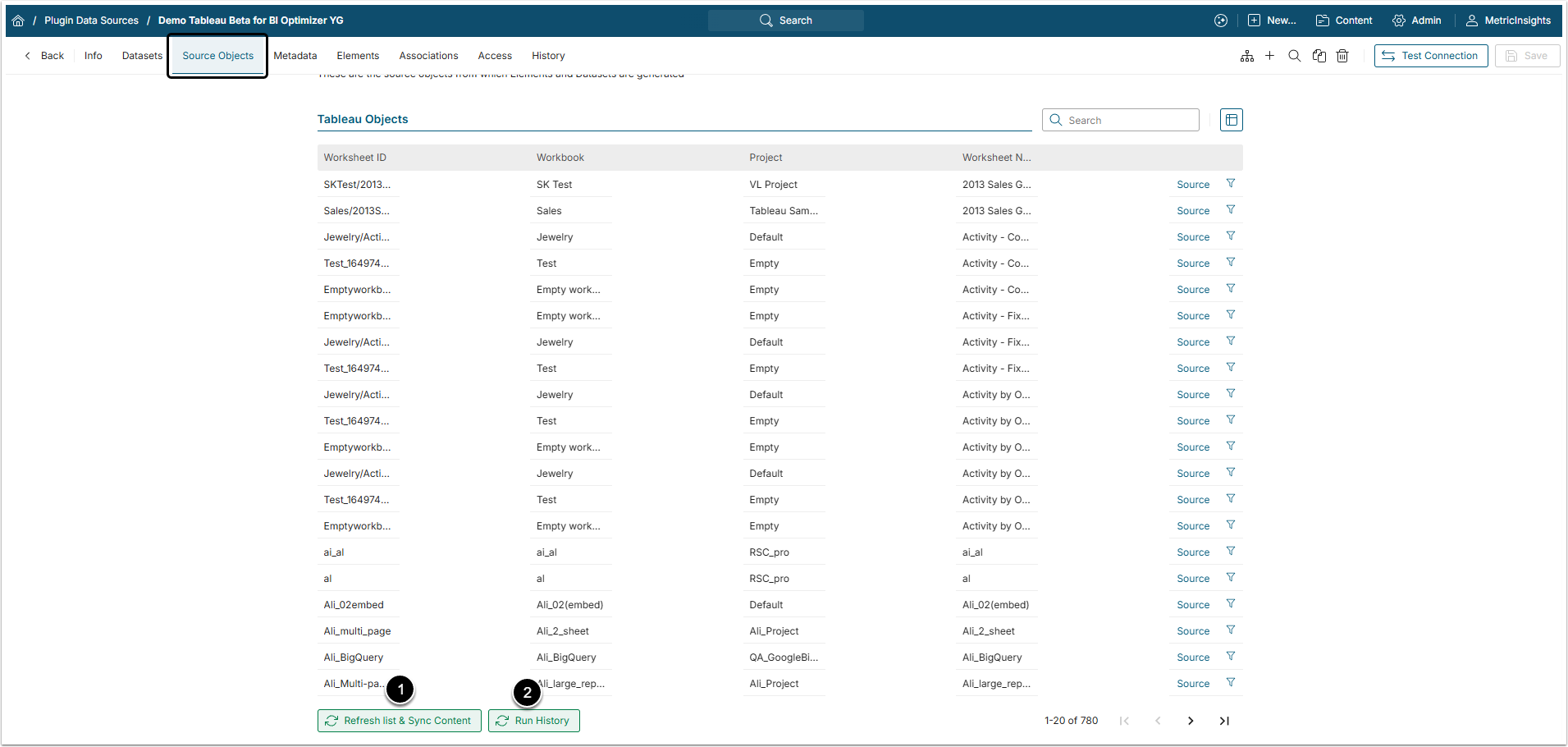Click the plus icon in toolbar
This screenshot has height=747, width=1568.
(x=1269, y=56)
